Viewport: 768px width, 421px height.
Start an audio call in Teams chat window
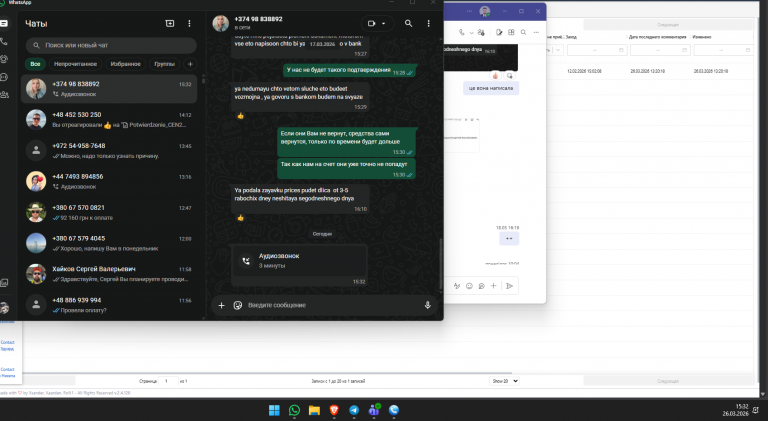462,32
